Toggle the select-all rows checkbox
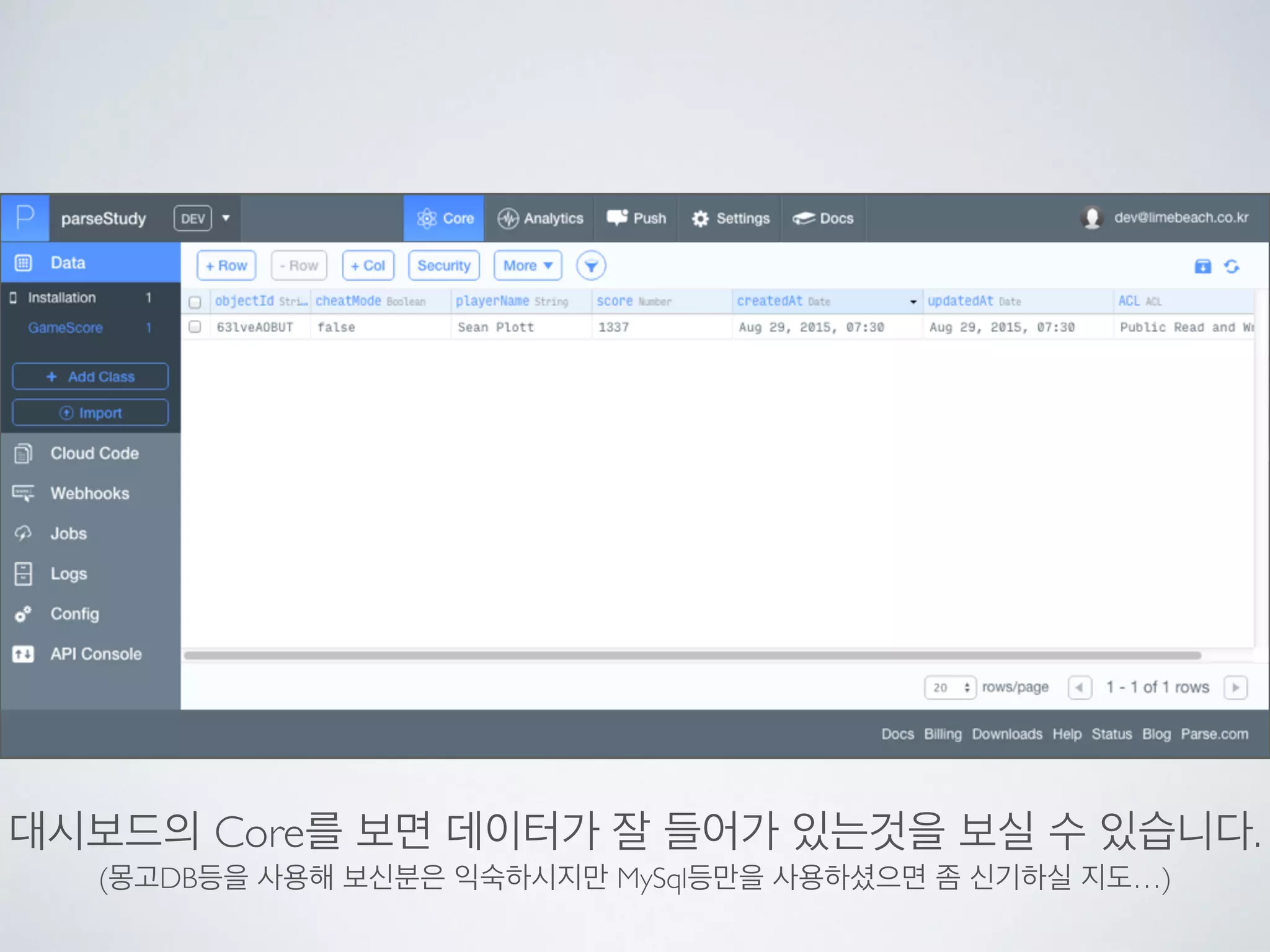Viewport: 1270px width, 952px height. [195, 302]
